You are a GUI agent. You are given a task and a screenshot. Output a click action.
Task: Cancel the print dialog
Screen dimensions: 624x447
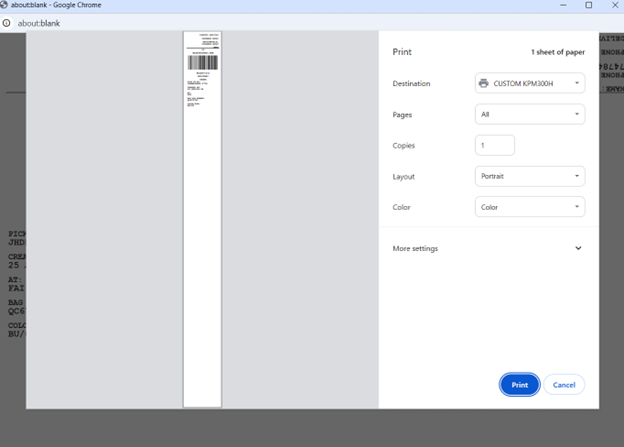[564, 385]
